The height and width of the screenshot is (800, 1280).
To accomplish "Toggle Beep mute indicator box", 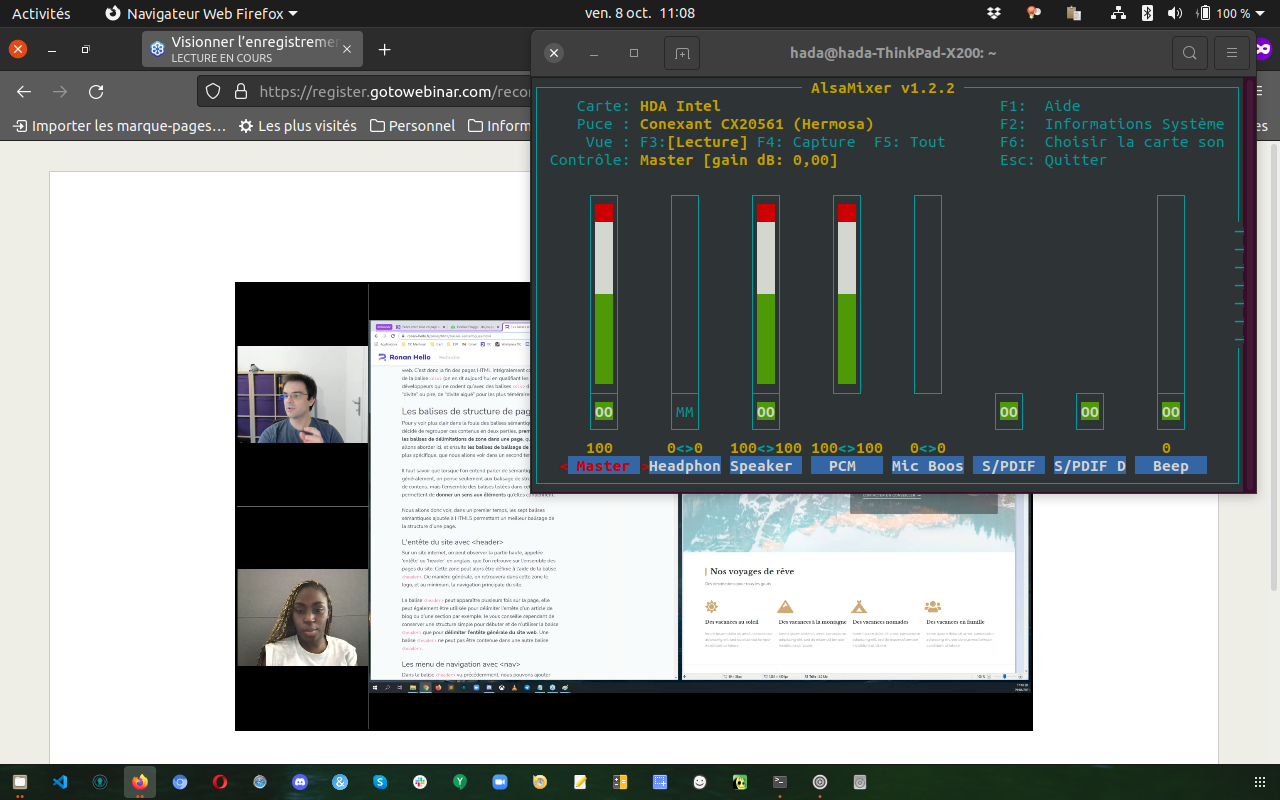I will click(1170, 412).
